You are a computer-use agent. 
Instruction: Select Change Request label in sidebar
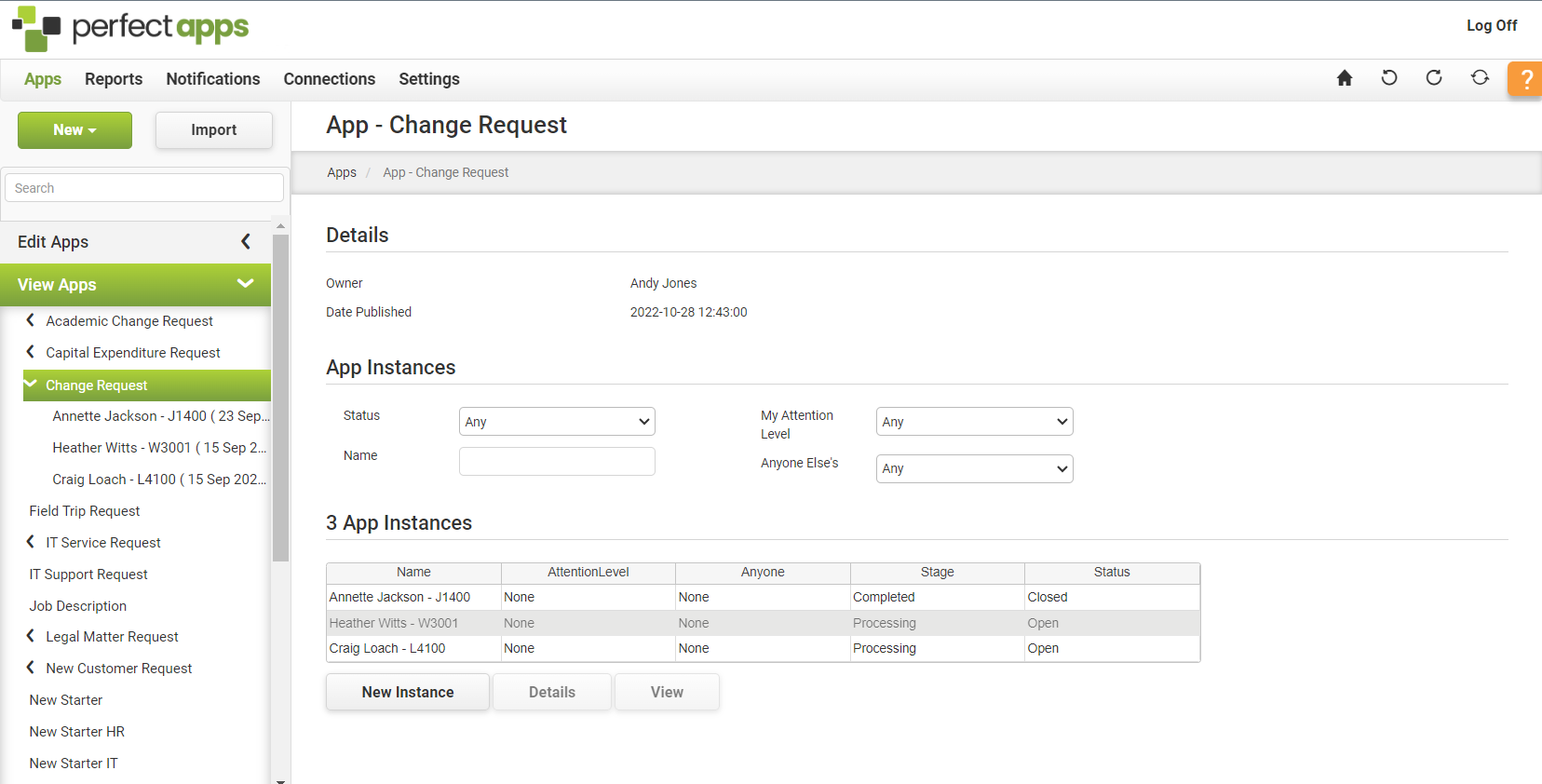[x=97, y=385]
